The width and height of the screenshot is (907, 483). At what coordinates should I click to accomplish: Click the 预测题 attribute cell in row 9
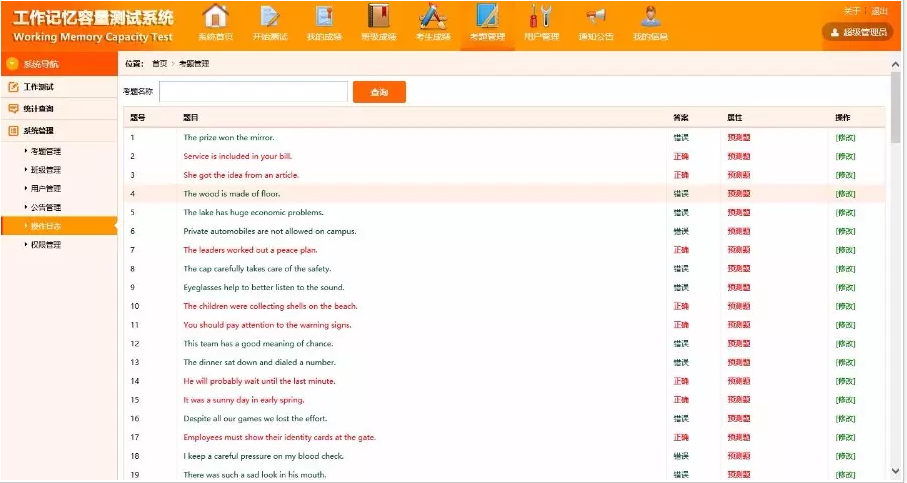pyautogui.click(x=739, y=287)
